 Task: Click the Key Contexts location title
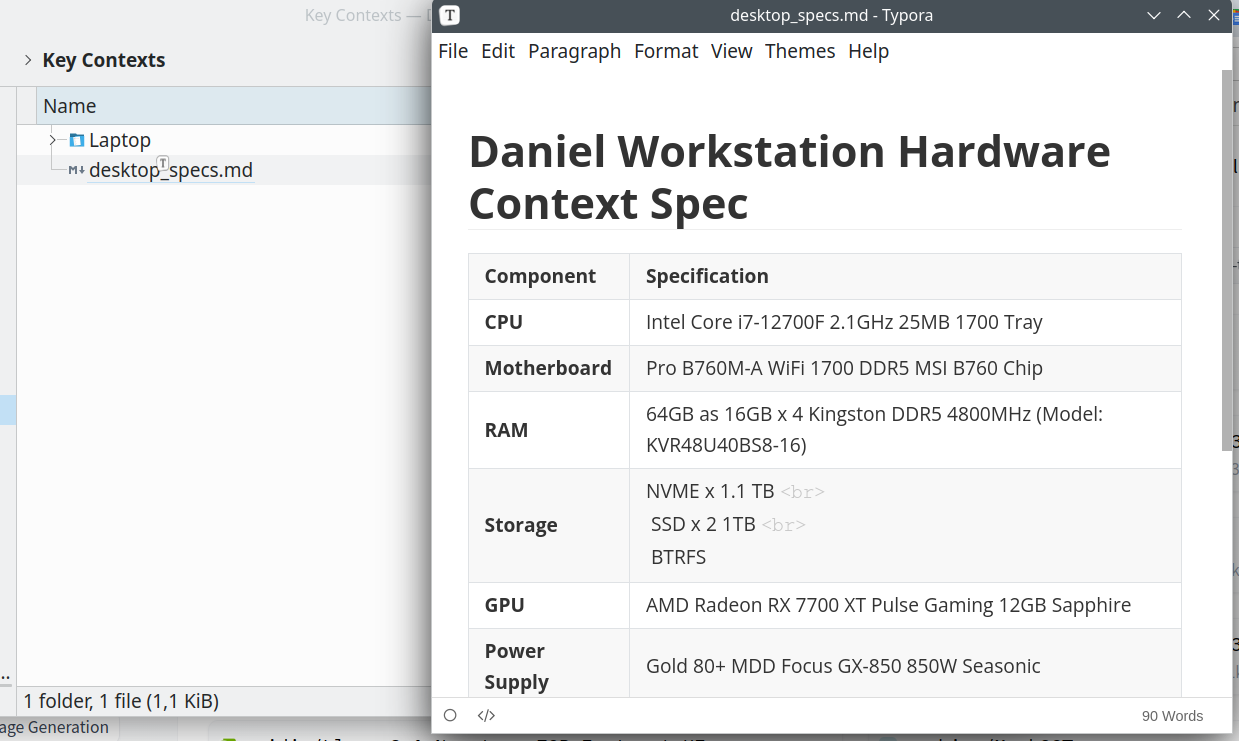click(104, 60)
